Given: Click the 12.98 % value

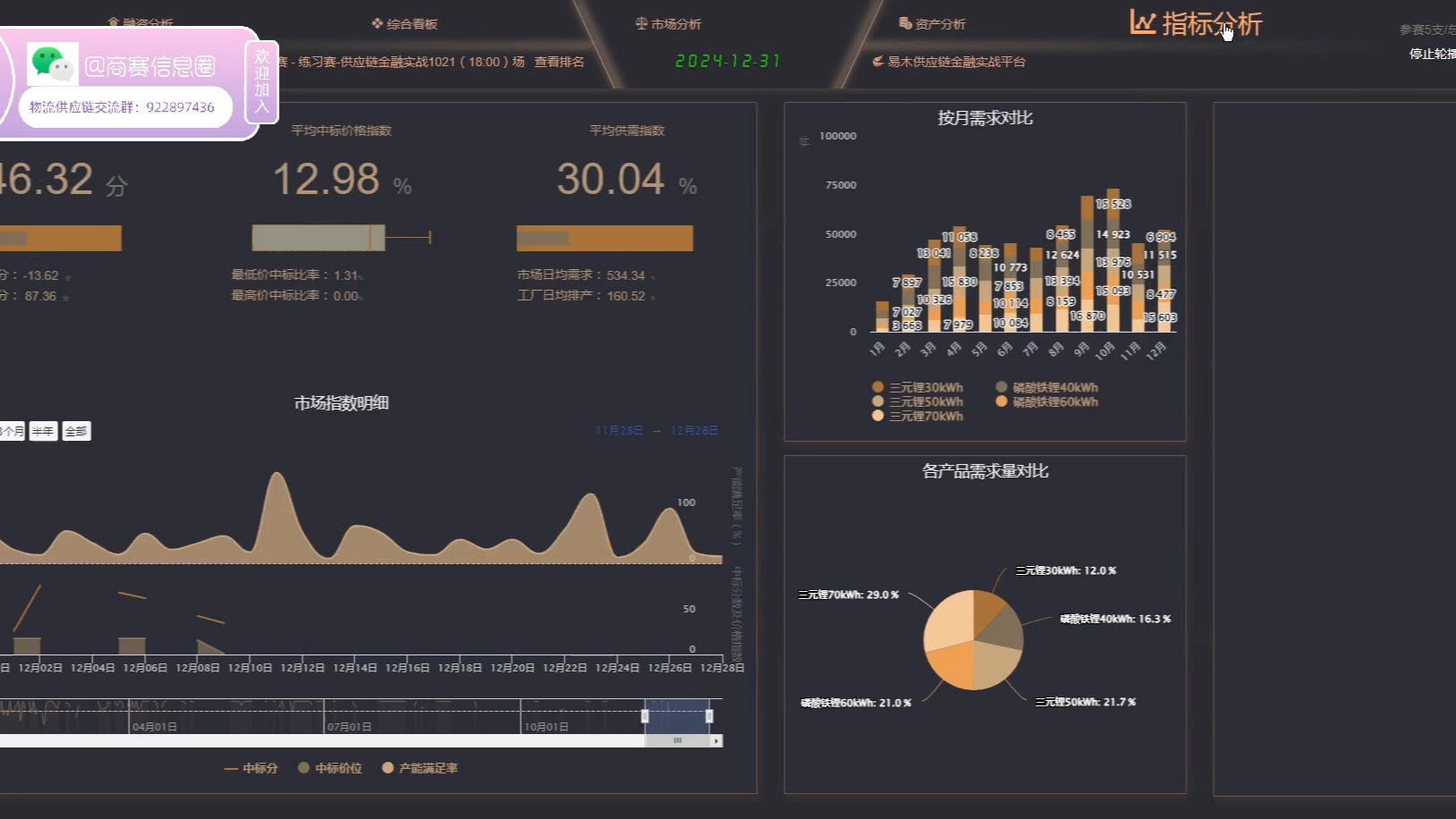Looking at the screenshot, I should (343, 180).
